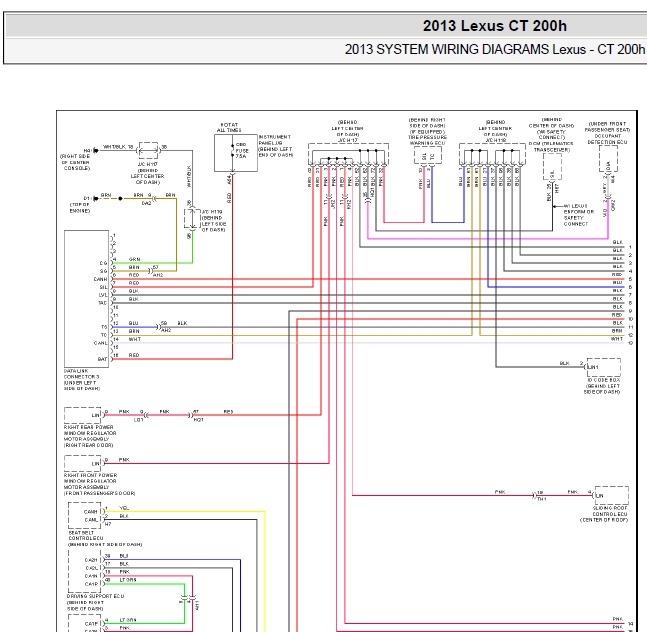This screenshot has width=647, height=632.
Task: Click the "BAT" pin on data link connector
Action: click(x=102, y=359)
